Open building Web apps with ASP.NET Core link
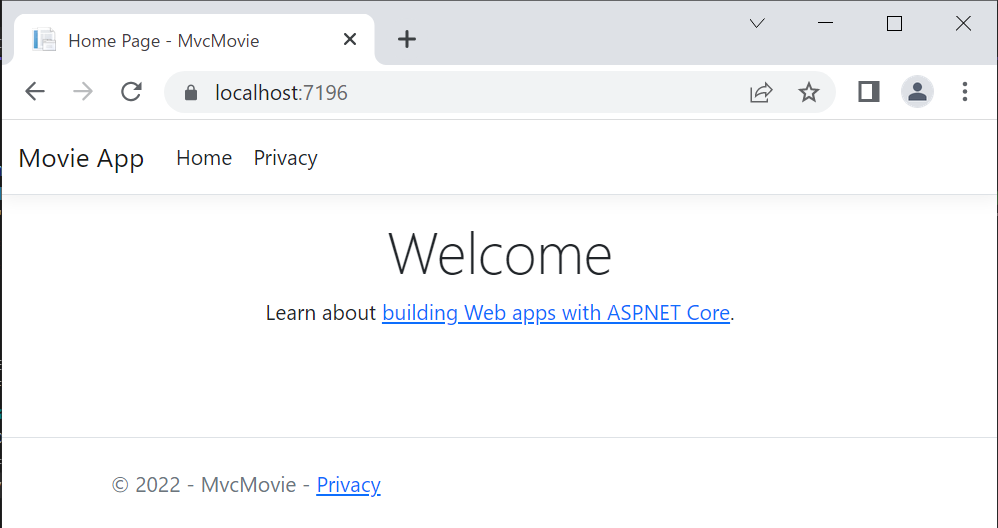This screenshot has height=528, width=998. pos(556,313)
